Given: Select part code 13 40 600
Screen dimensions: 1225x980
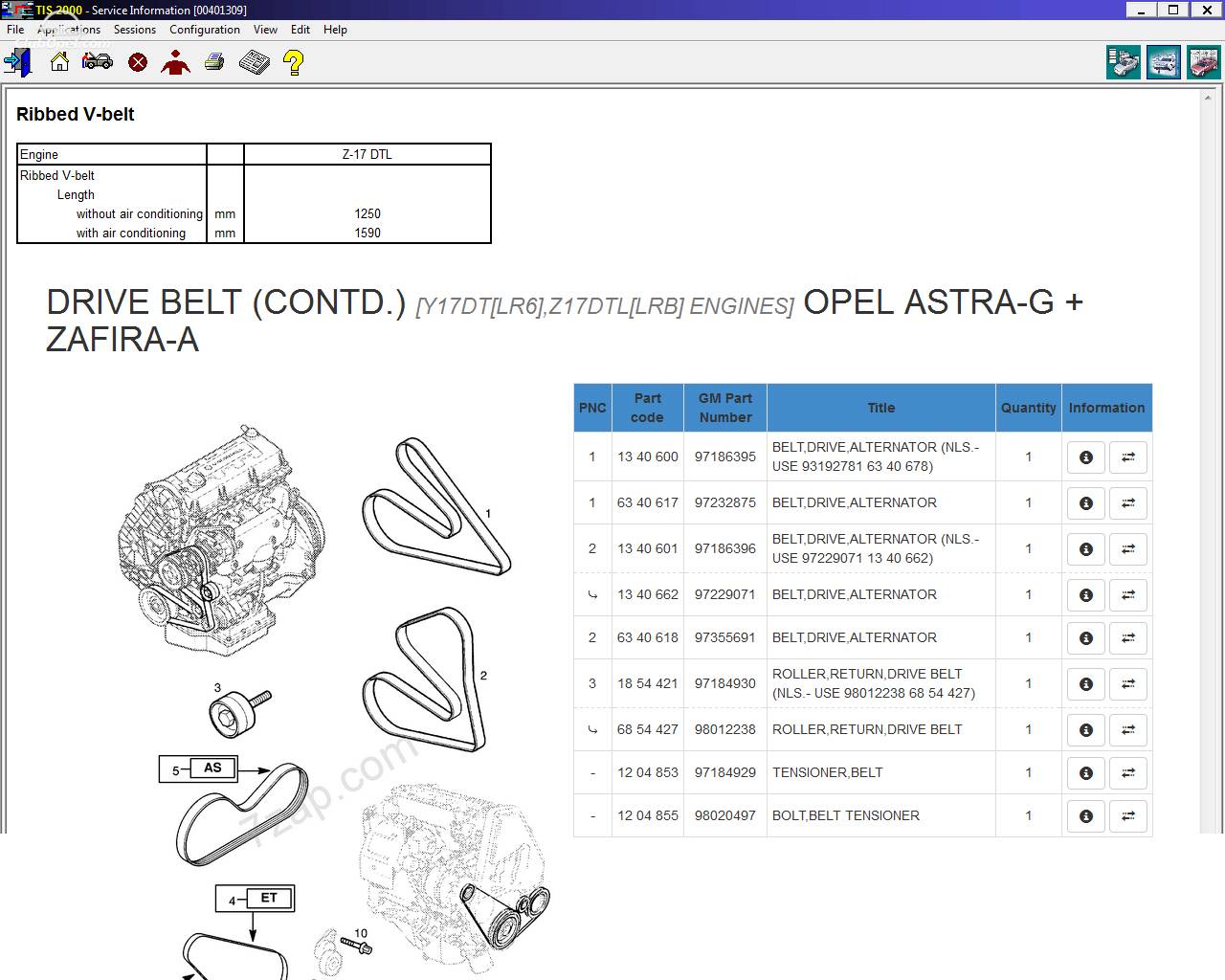Looking at the screenshot, I should pyautogui.click(x=648, y=457).
